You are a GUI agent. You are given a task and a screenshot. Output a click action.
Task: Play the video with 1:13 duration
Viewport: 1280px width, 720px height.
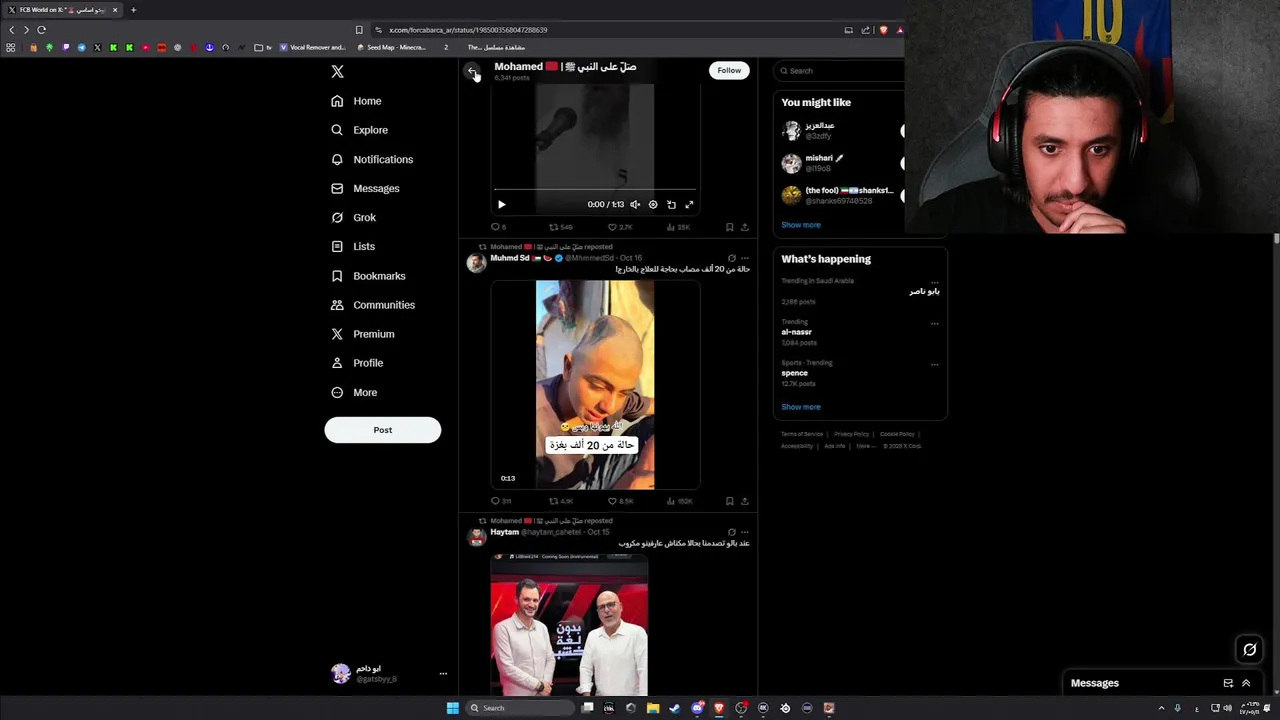coord(501,204)
